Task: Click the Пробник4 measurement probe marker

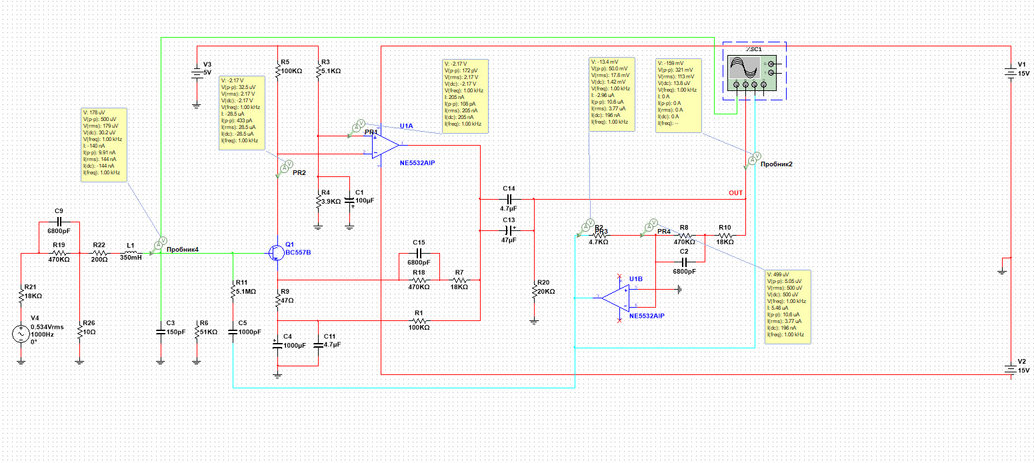Action: click(159, 244)
